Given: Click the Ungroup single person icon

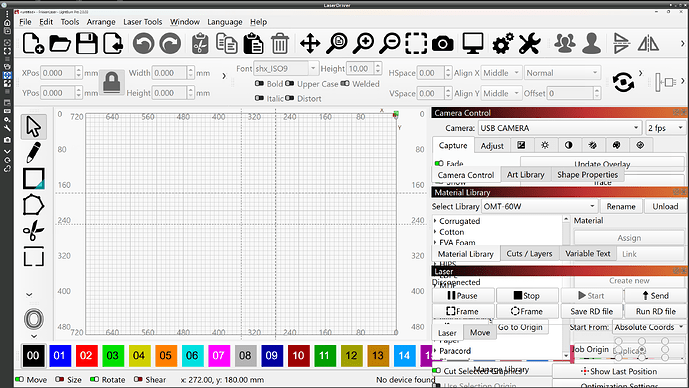Looking at the screenshot, I should (x=591, y=44).
